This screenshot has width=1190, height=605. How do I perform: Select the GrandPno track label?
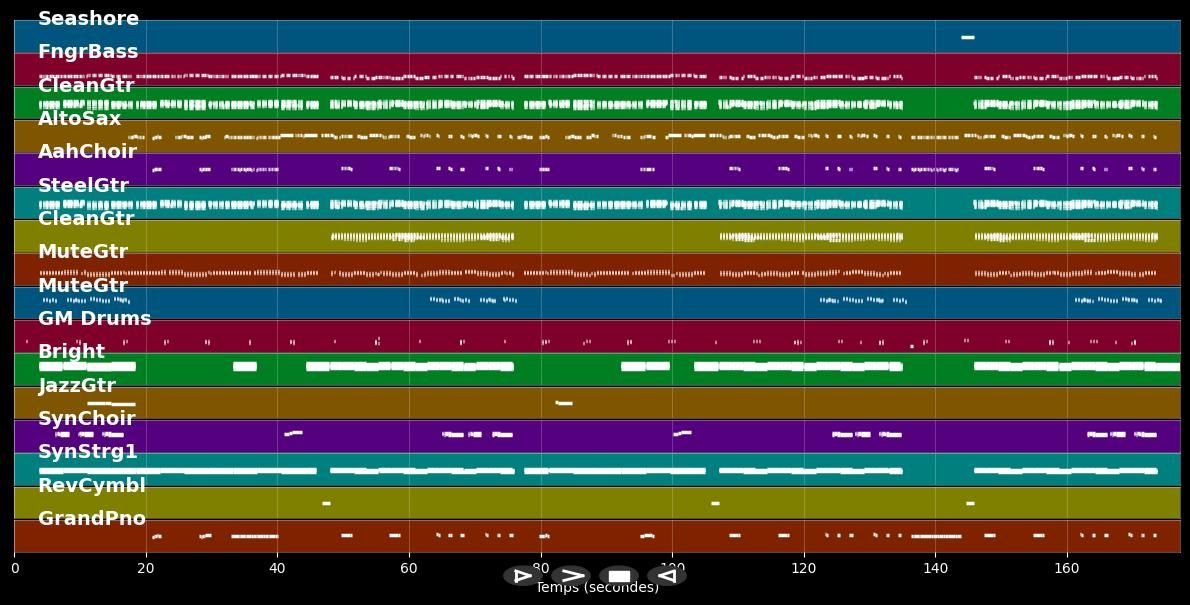(92, 518)
